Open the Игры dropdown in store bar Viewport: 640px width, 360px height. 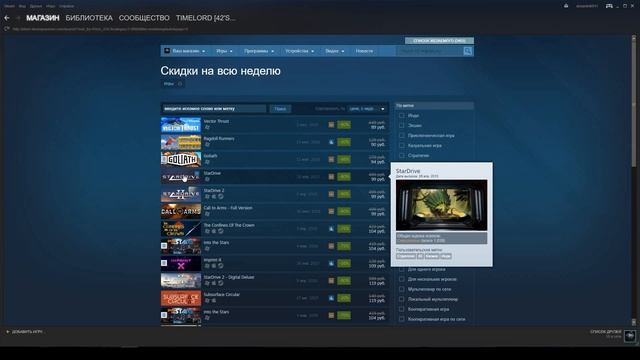(x=224, y=51)
